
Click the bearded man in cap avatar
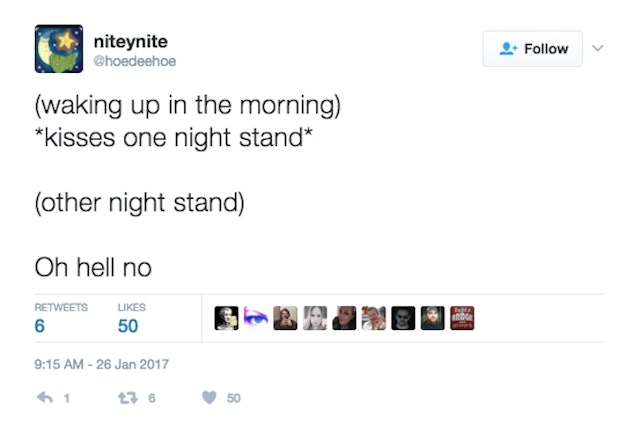point(432,319)
